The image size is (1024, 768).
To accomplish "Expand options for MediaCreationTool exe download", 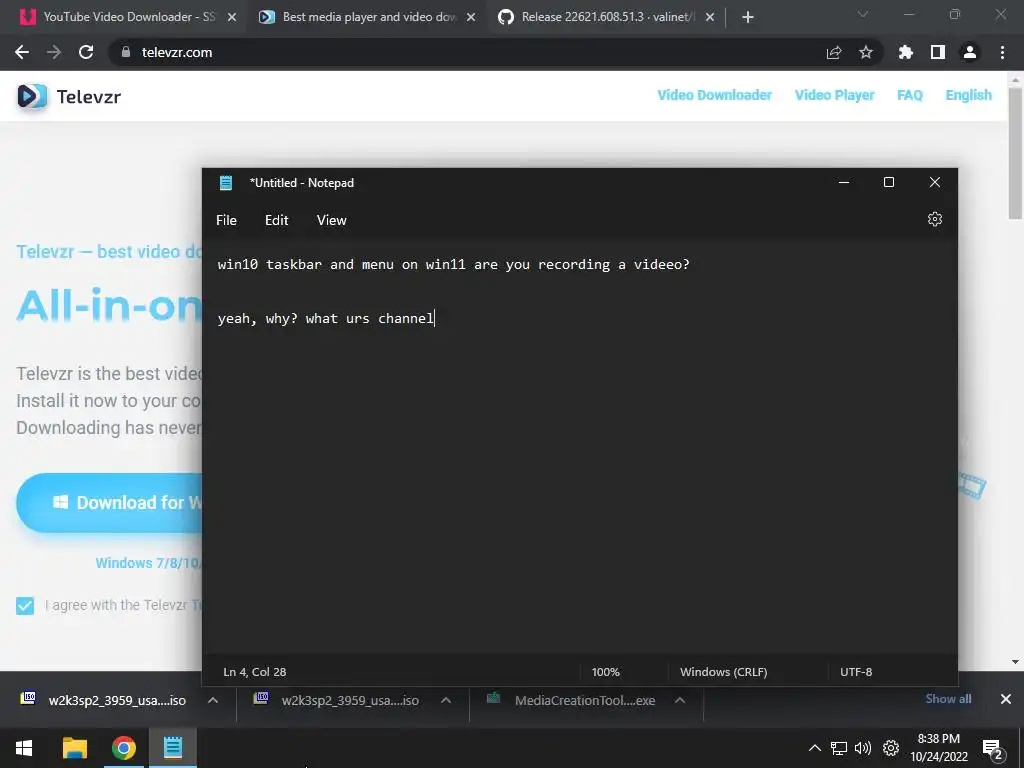I will tap(679, 700).
